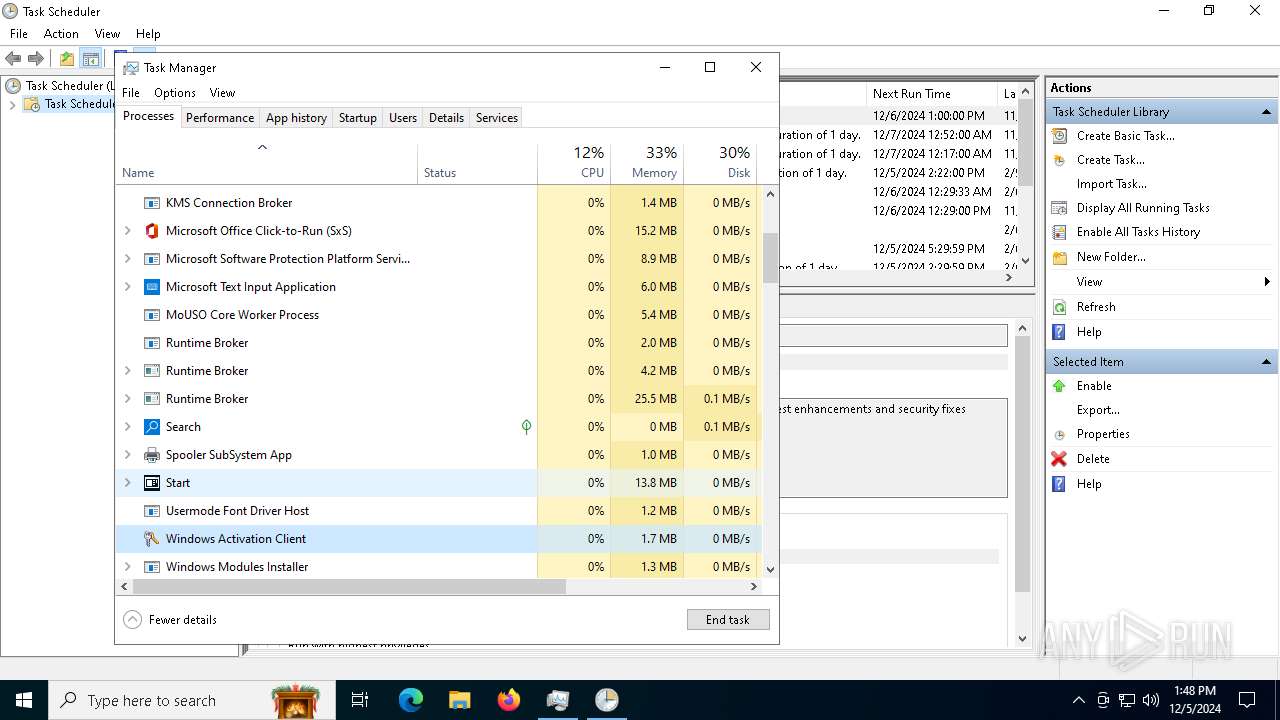Open the Services tab
The image size is (1280, 720).
(x=497, y=118)
